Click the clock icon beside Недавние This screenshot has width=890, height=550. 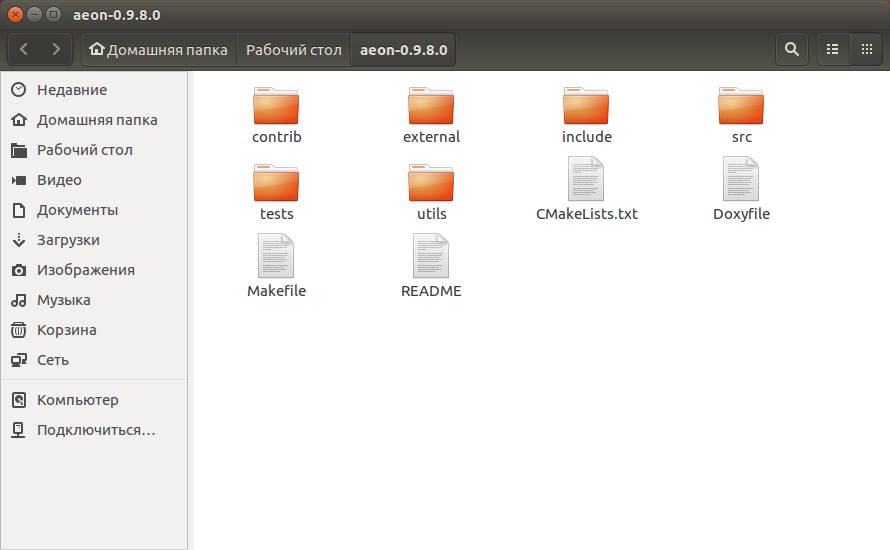point(19,90)
